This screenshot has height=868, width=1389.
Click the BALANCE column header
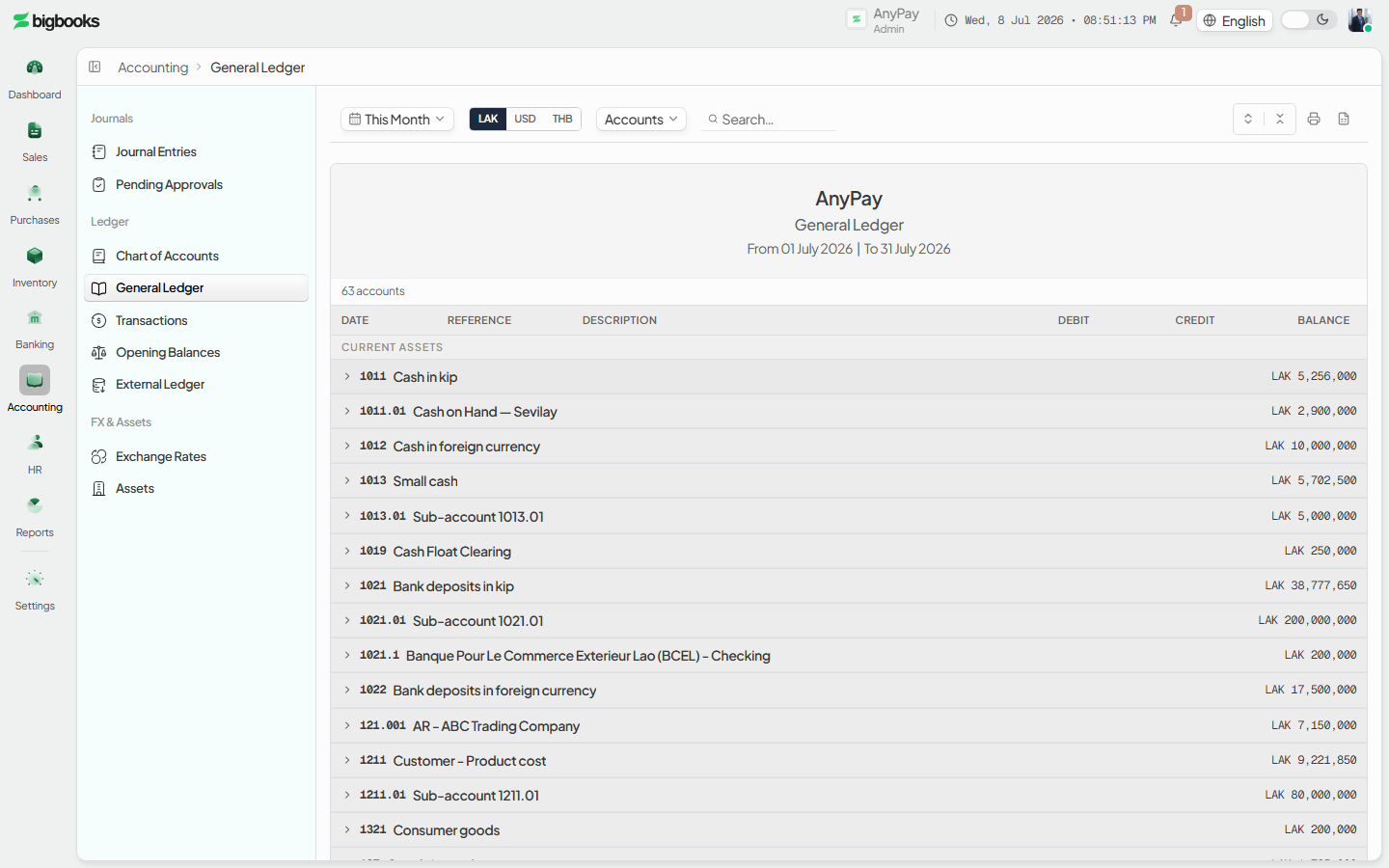tap(1323, 320)
